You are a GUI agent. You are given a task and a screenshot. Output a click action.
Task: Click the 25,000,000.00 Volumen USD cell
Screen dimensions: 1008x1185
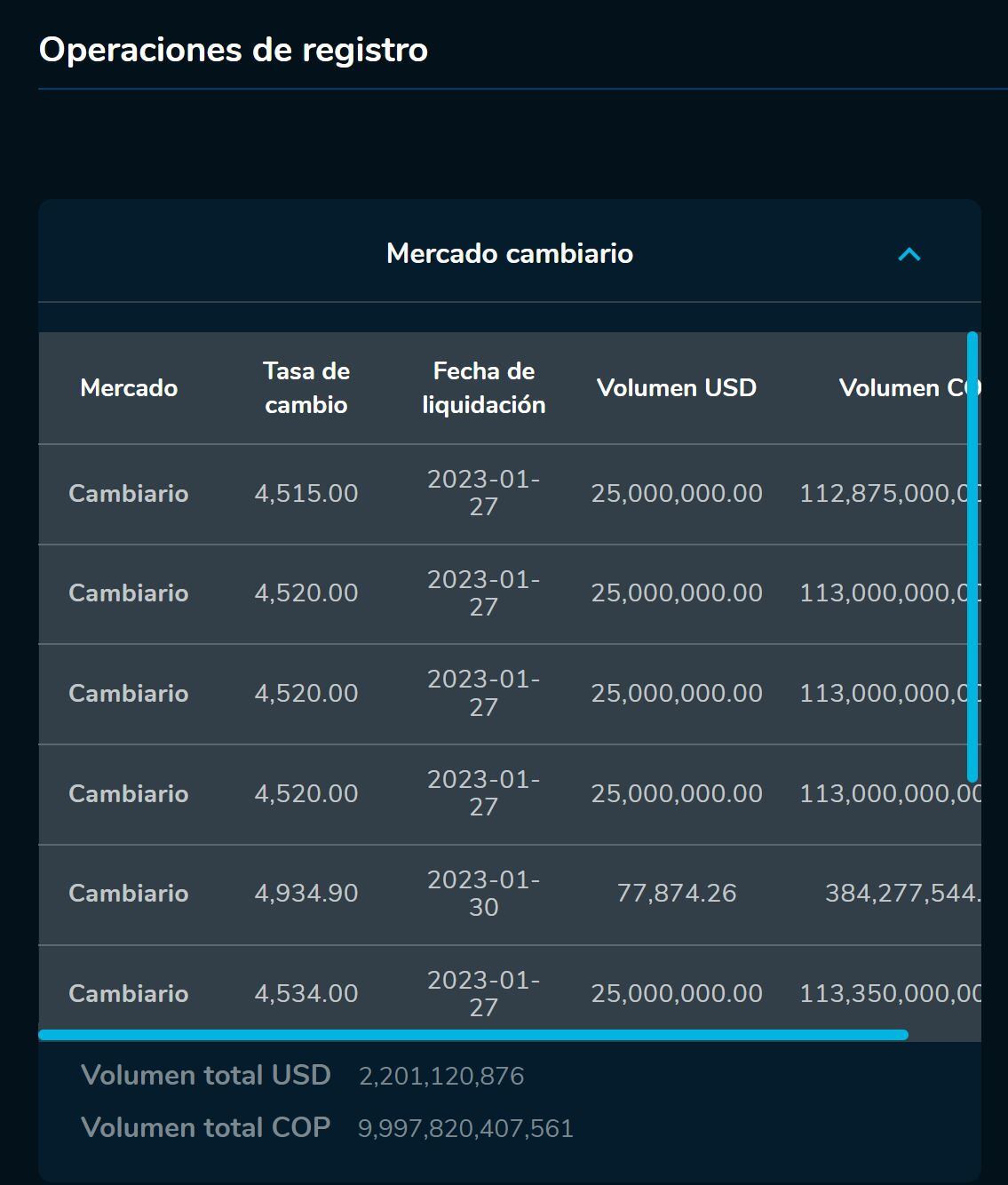pyautogui.click(x=677, y=494)
